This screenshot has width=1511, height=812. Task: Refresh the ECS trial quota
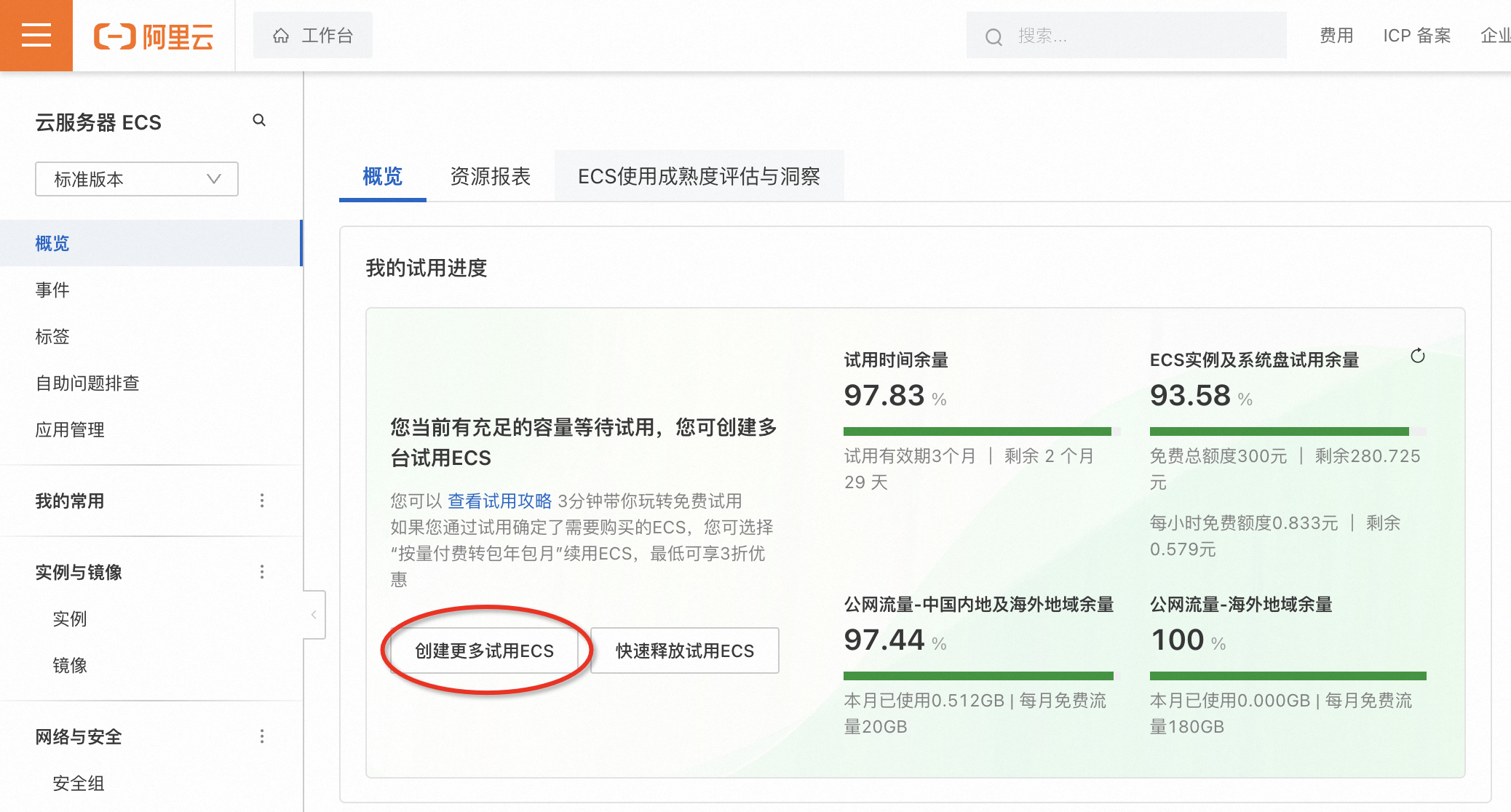1417,356
